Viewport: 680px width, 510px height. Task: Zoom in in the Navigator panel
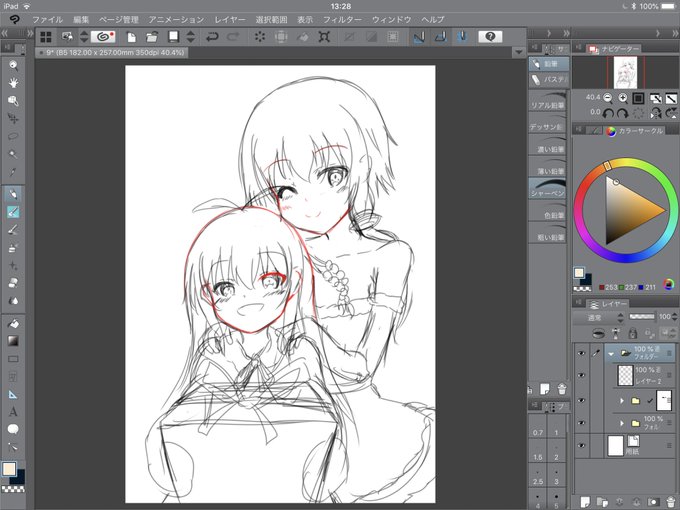[623, 98]
